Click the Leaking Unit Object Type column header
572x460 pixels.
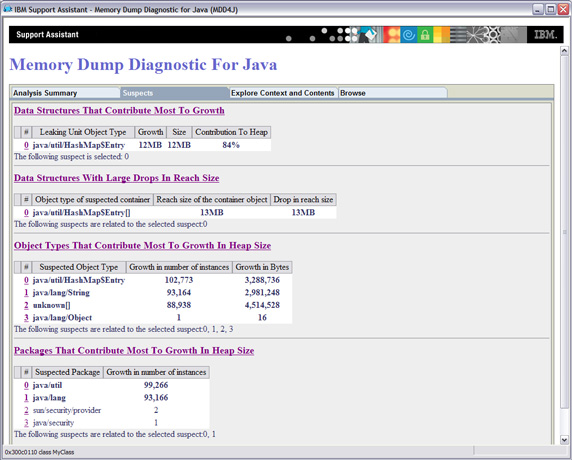83,132
